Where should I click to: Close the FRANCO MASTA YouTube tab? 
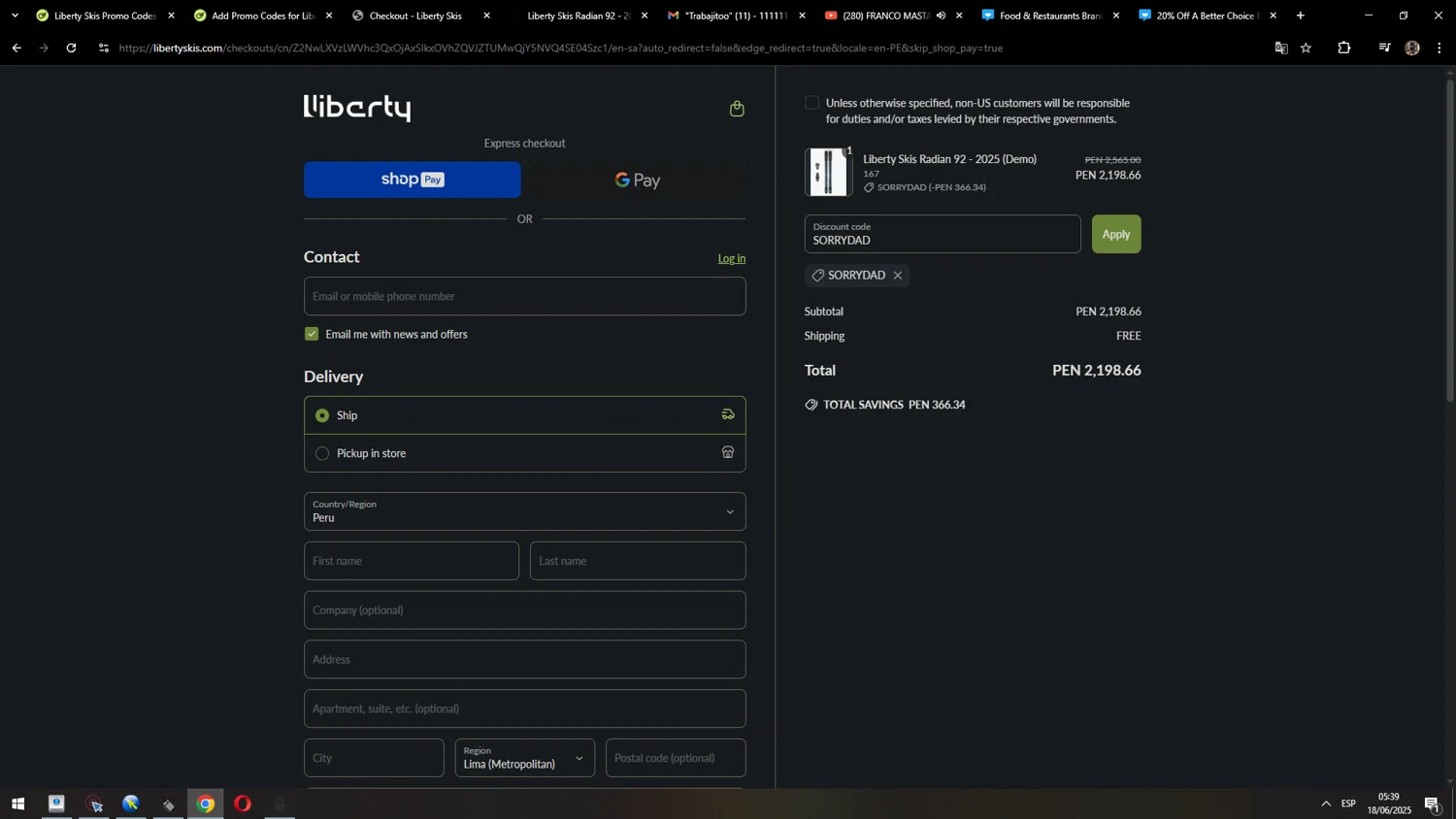point(959,16)
